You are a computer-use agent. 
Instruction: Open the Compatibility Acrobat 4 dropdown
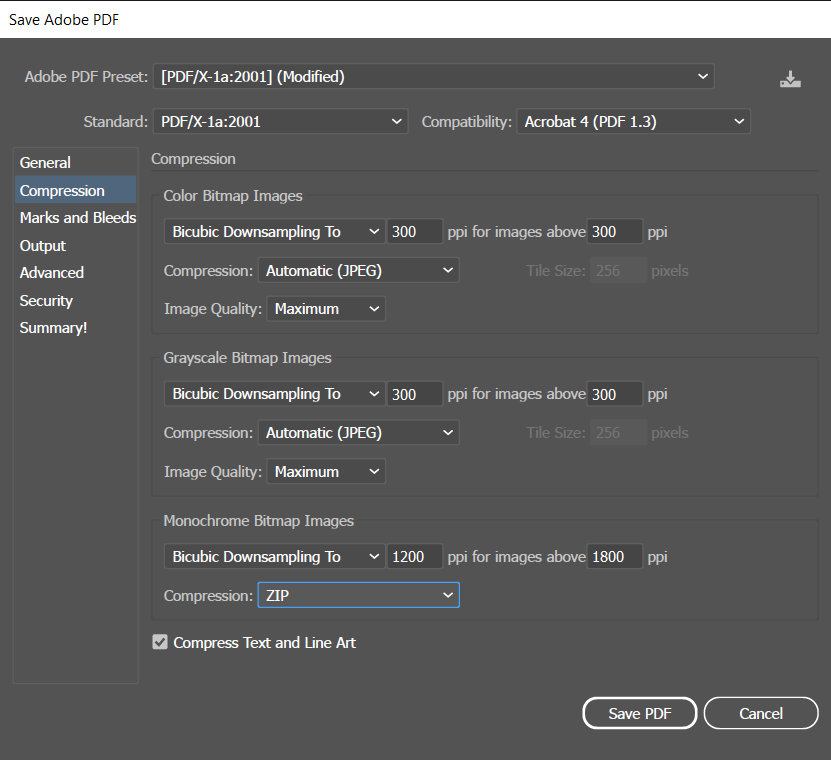633,121
